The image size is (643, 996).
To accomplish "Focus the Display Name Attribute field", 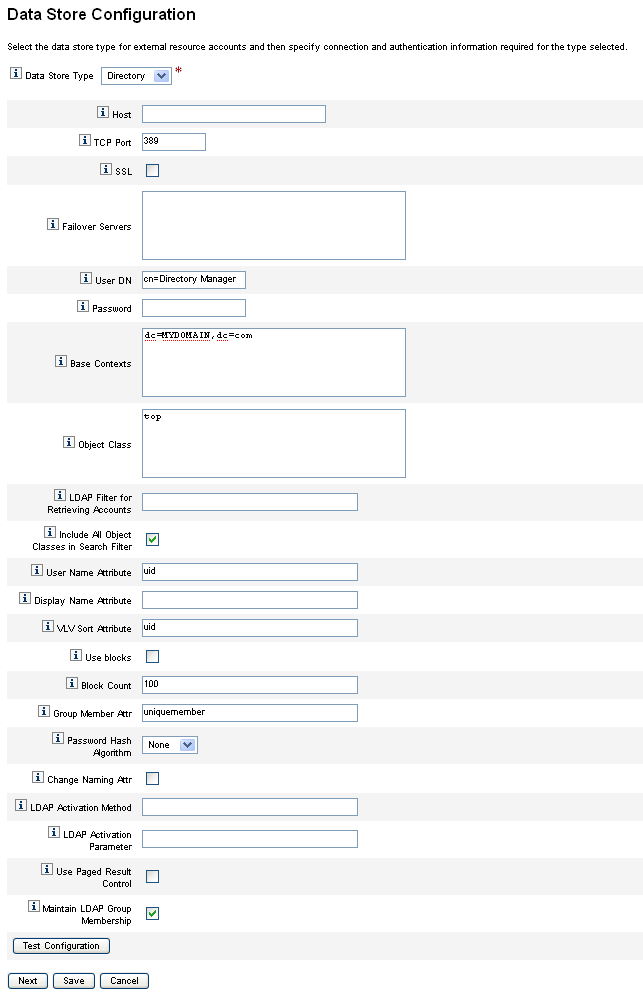I will [x=250, y=600].
